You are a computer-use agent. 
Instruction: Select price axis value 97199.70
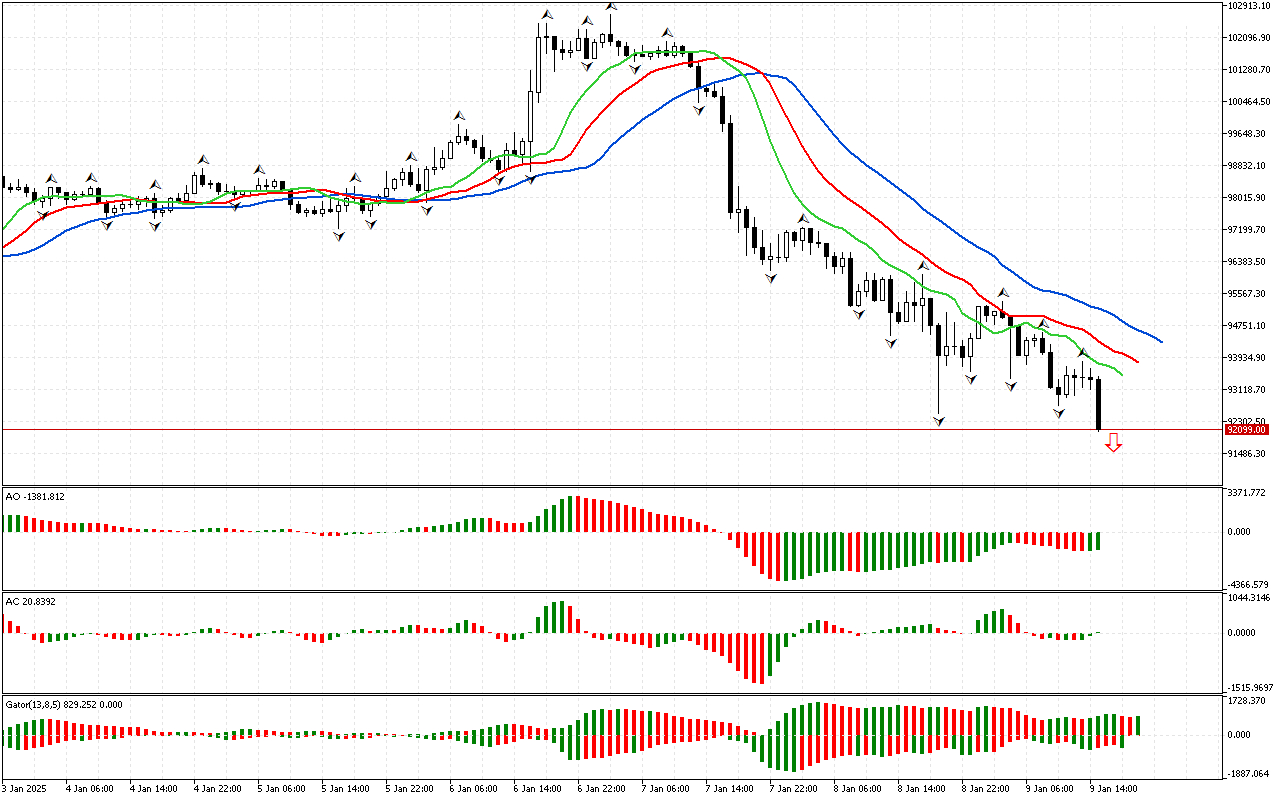(1247, 230)
